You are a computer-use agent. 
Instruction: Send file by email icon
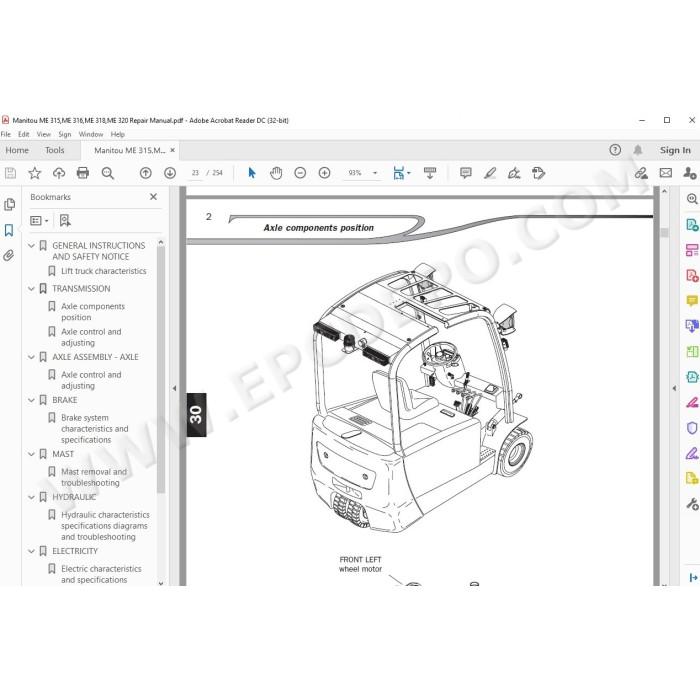666,173
